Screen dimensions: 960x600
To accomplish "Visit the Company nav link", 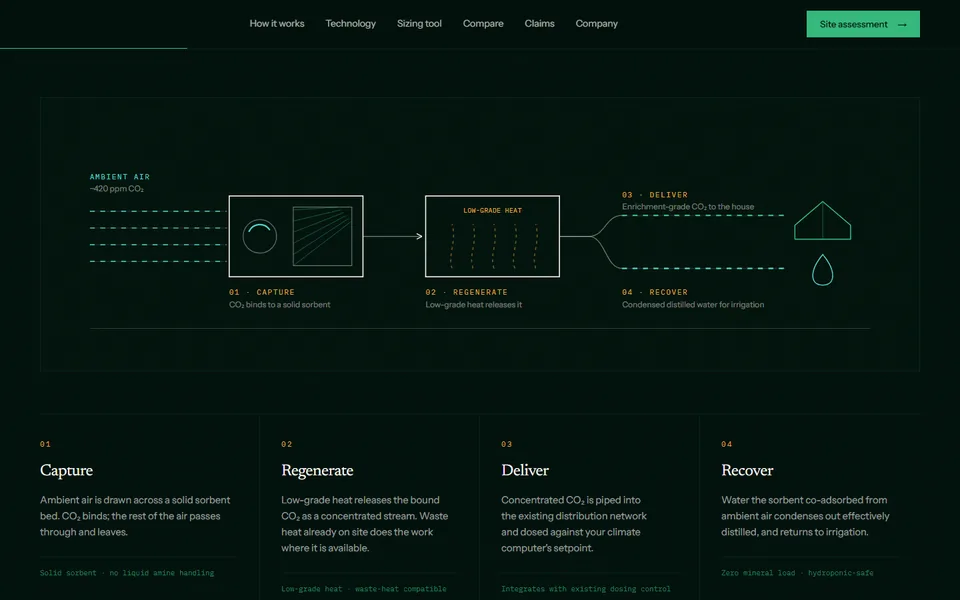I will (596, 24).
